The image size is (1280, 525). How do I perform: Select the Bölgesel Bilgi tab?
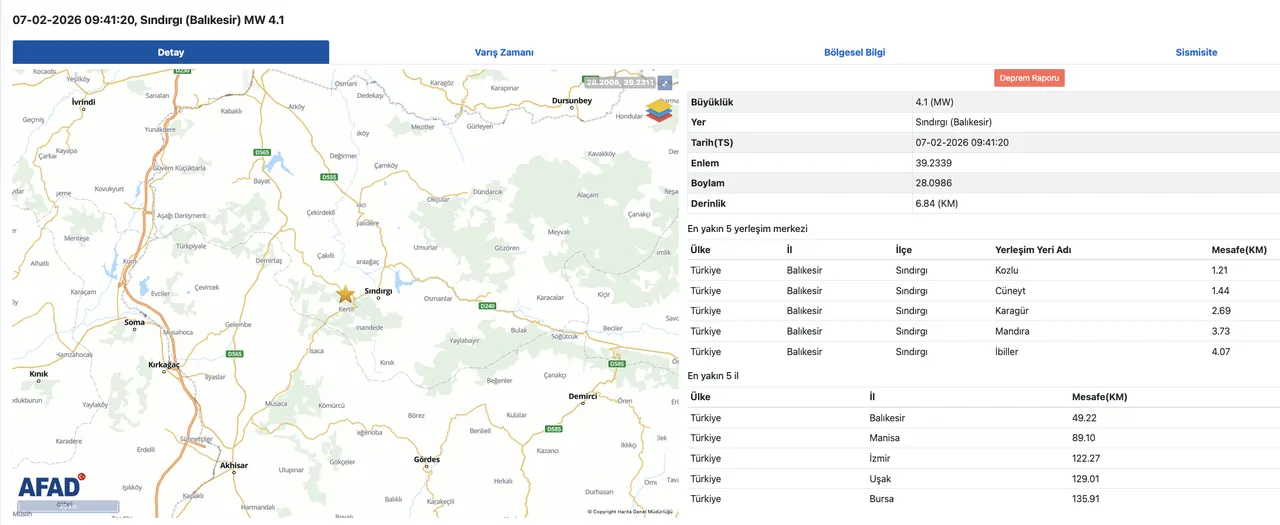click(x=854, y=52)
